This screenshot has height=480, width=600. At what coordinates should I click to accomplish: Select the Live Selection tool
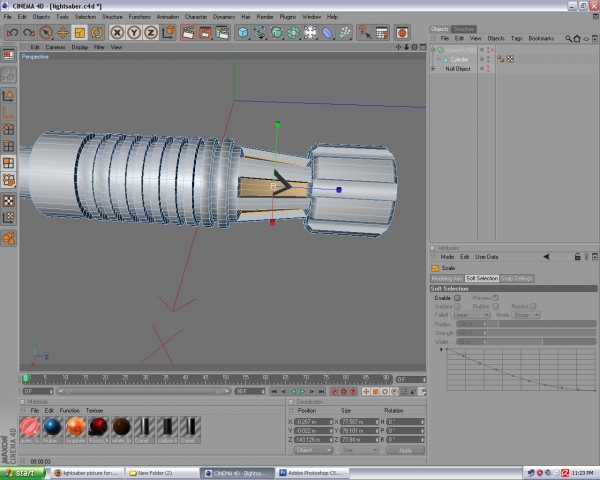(46, 33)
